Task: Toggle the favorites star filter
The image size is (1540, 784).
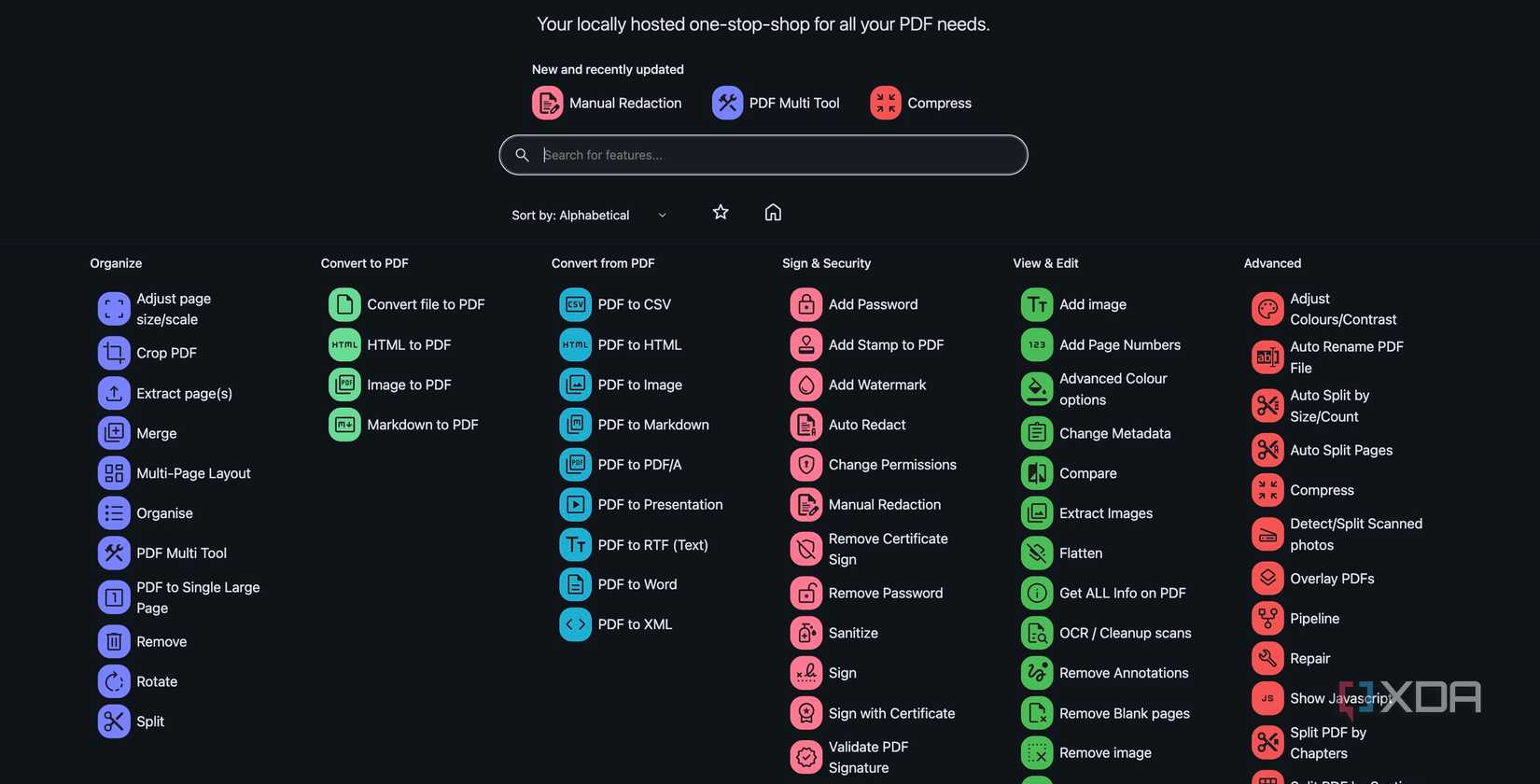Action: (721, 213)
